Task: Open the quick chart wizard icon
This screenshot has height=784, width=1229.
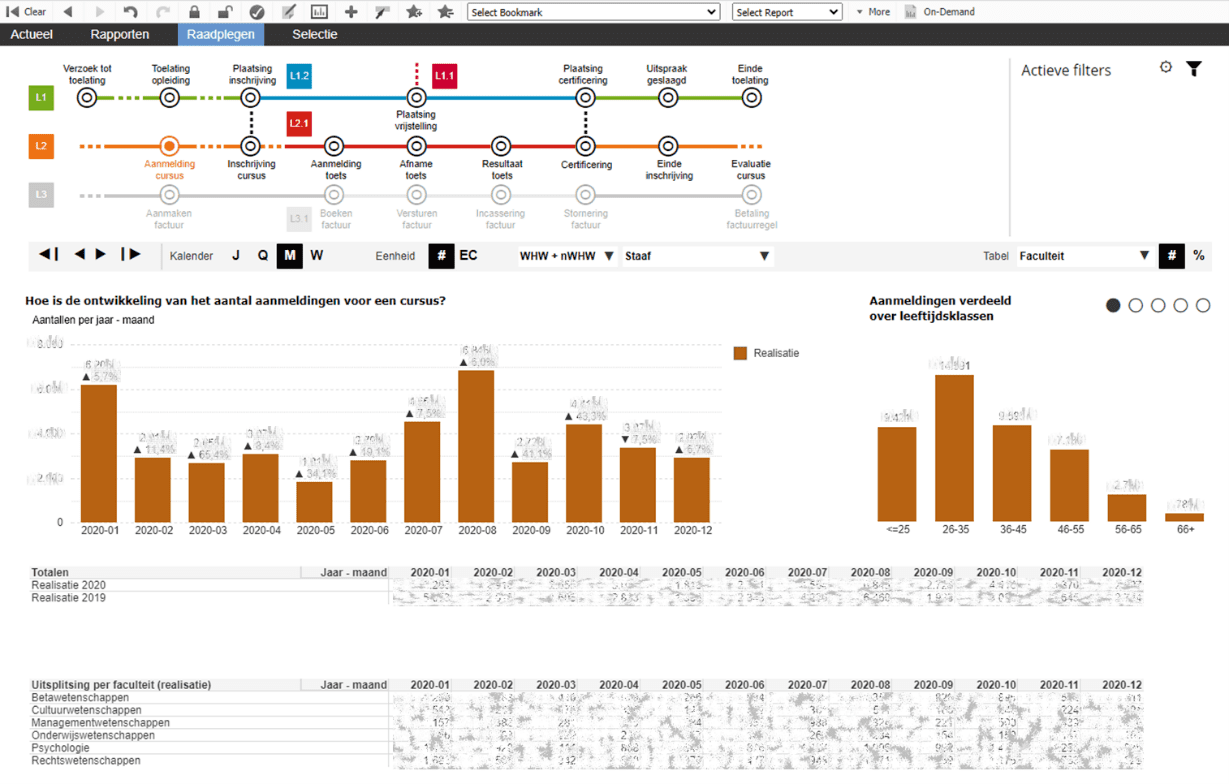Action: [319, 12]
